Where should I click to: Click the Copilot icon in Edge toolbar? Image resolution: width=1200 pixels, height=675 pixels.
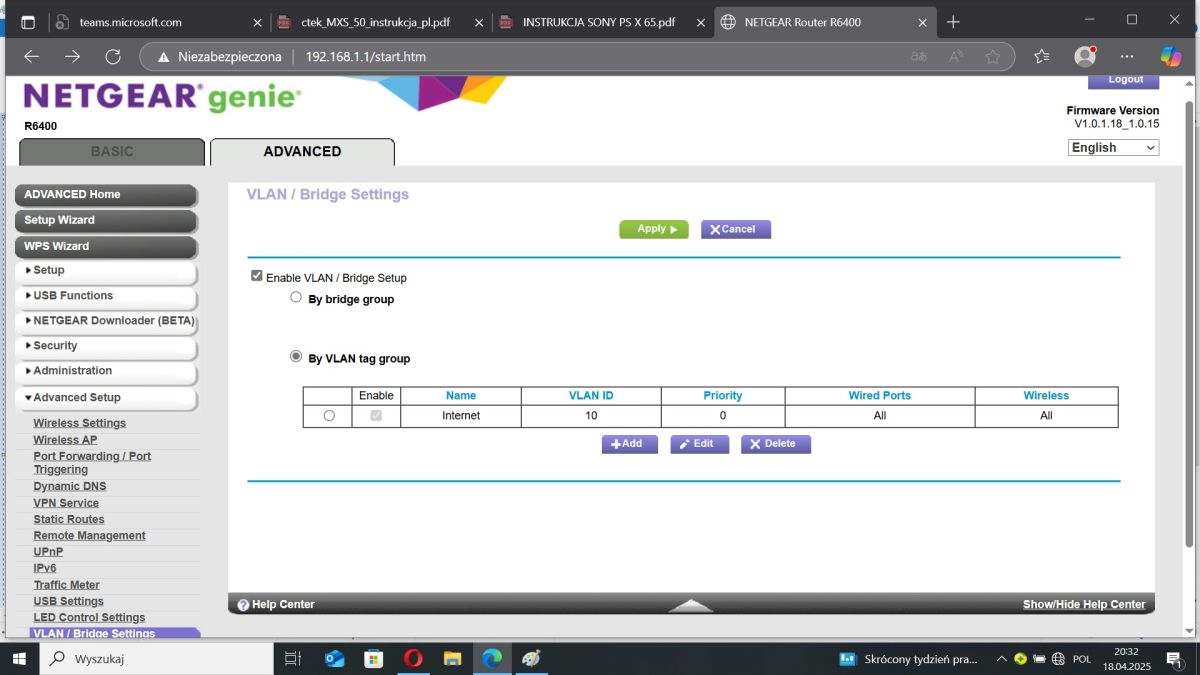point(1171,57)
